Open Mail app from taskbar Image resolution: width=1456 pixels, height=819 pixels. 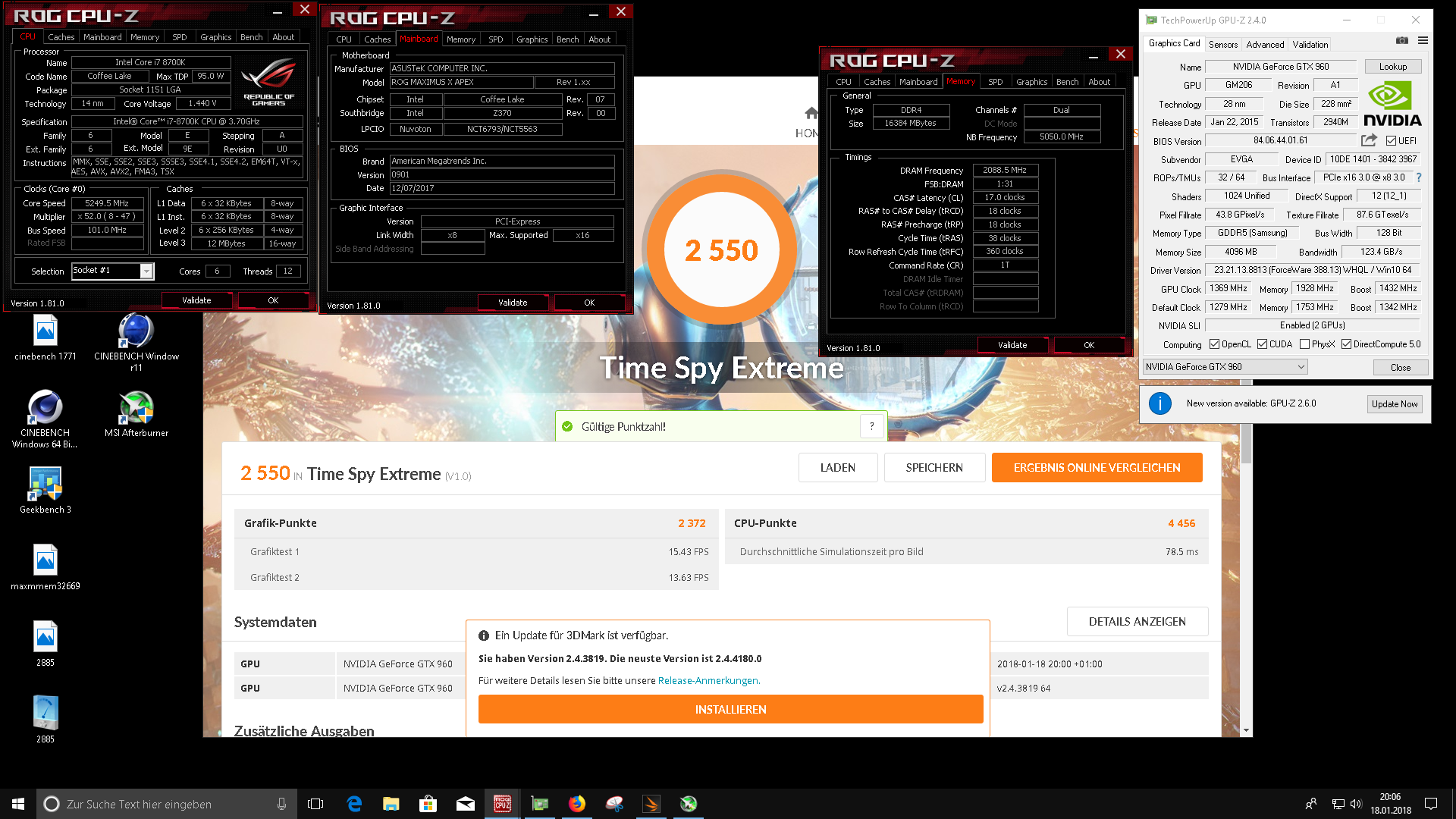[466, 804]
